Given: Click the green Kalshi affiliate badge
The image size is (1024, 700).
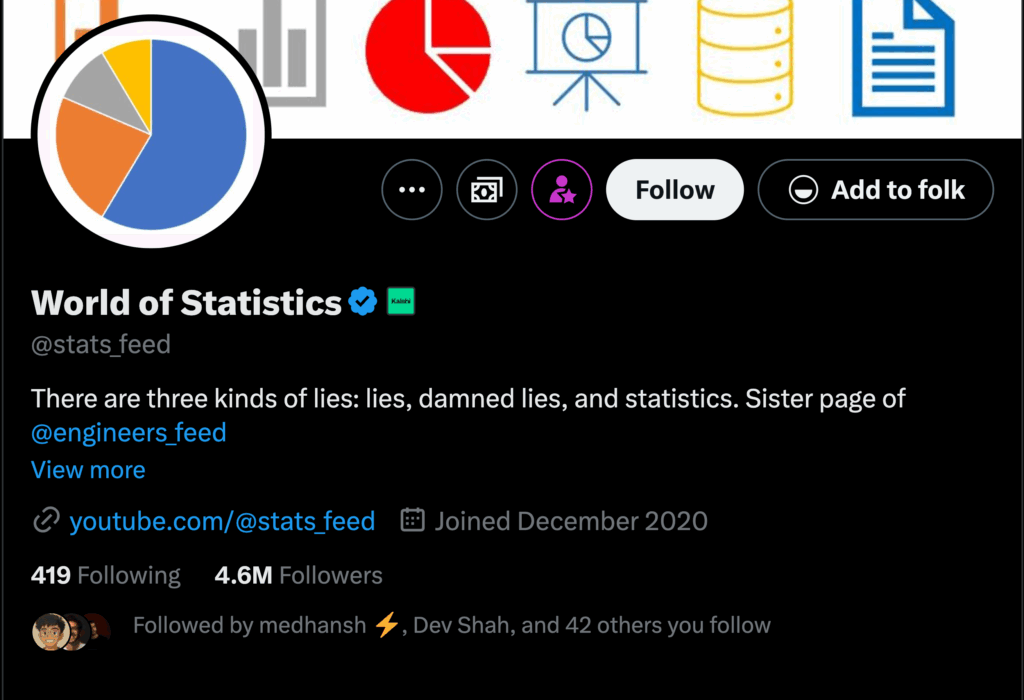Looking at the screenshot, I should (400, 301).
